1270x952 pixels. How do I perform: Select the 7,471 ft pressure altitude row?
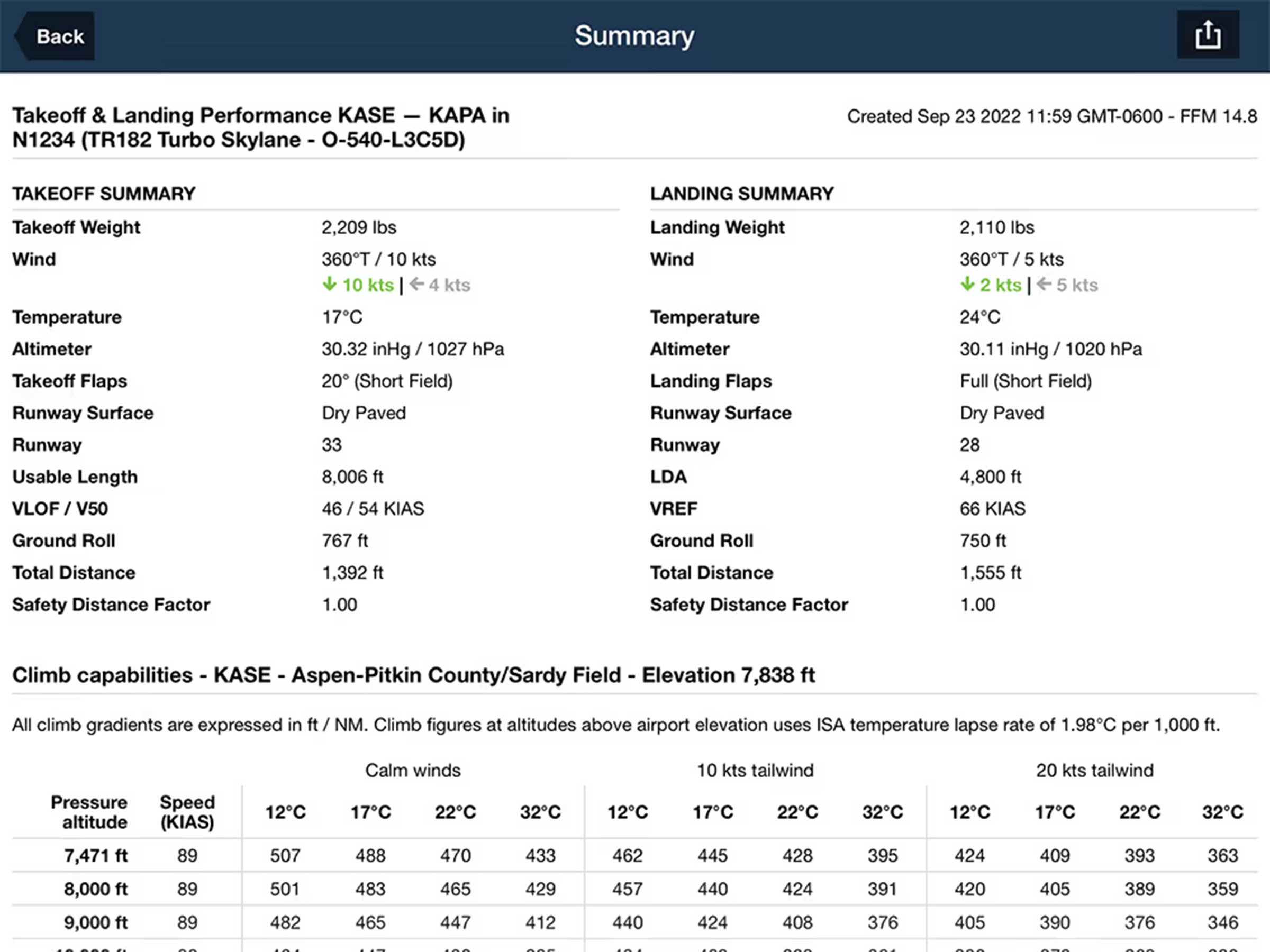pos(95,856)
